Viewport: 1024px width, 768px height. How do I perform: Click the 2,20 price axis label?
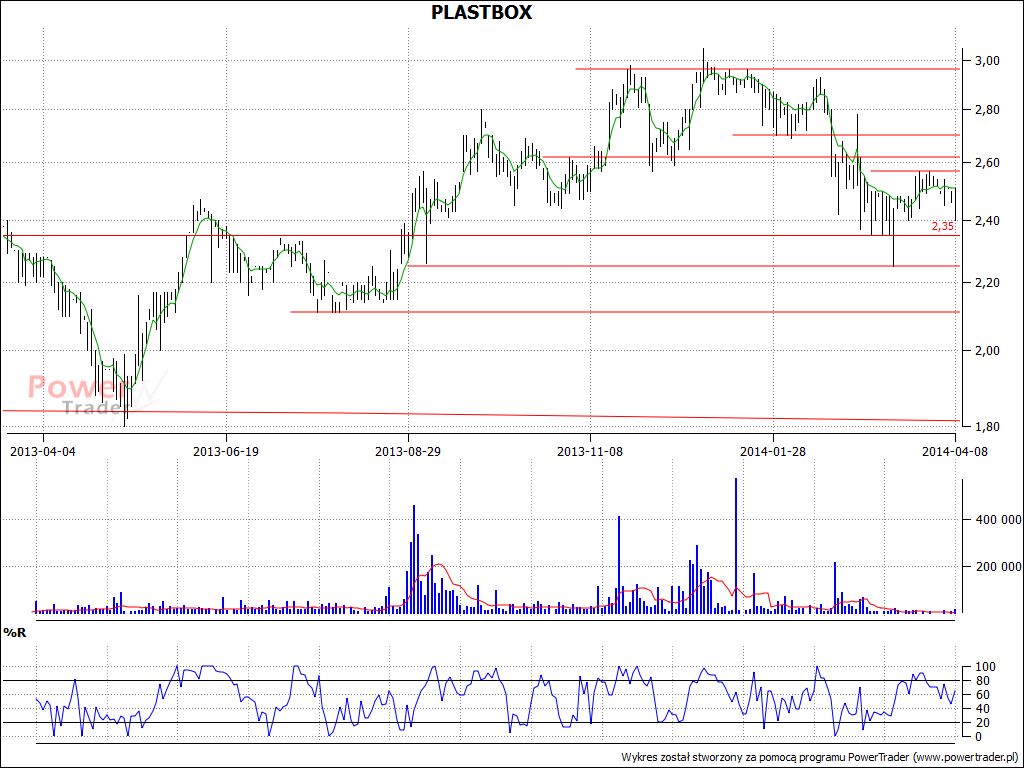(987, 283)
